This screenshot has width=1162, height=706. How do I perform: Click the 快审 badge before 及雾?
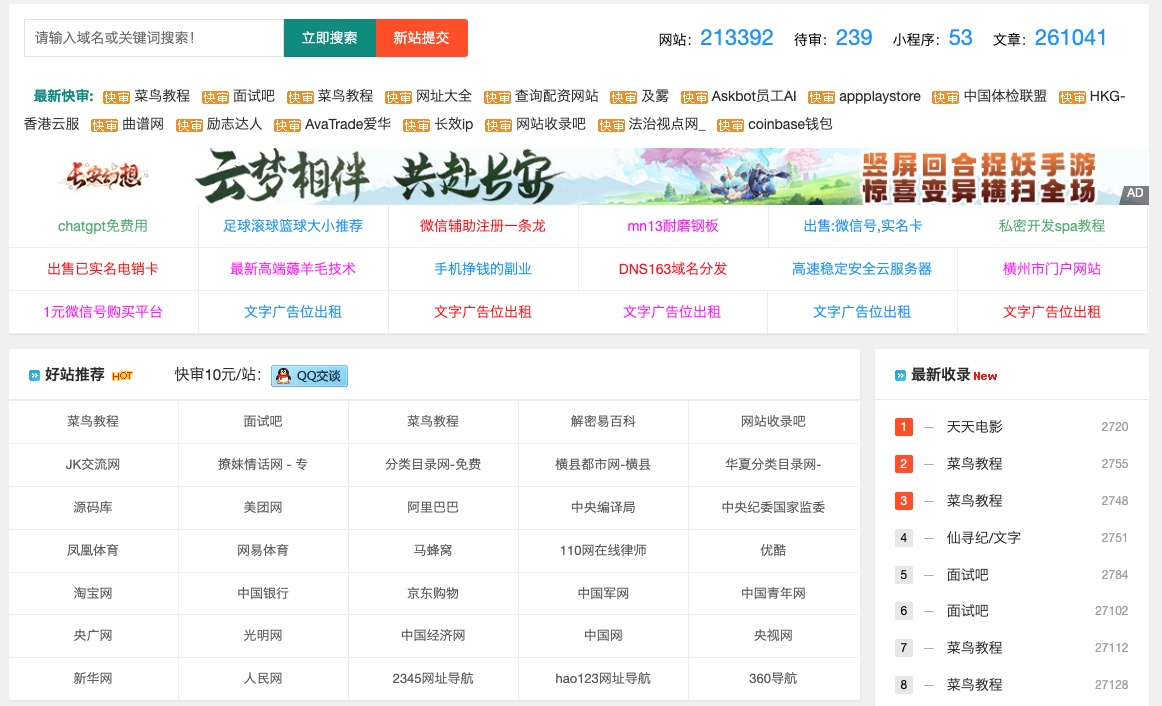tap(623, 98)
